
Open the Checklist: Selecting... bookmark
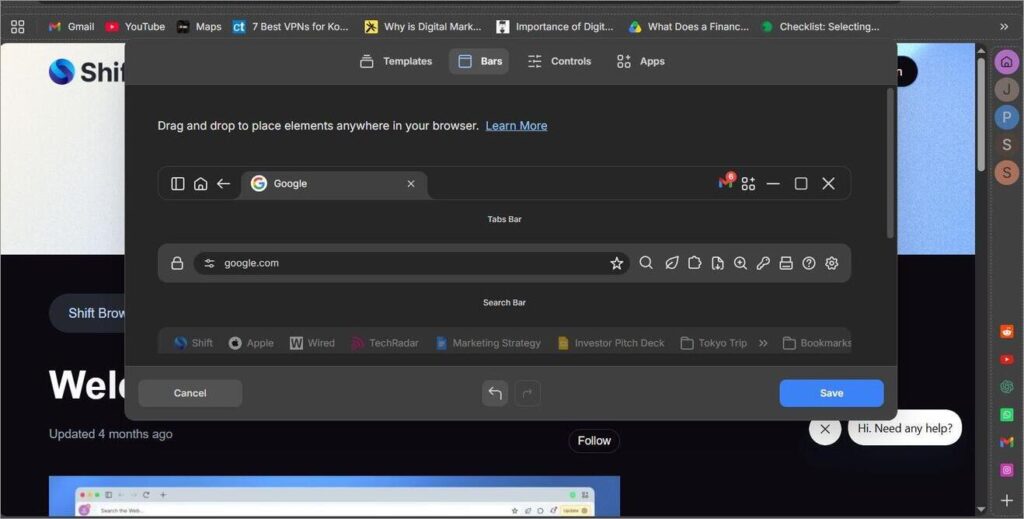coord(820,27)
